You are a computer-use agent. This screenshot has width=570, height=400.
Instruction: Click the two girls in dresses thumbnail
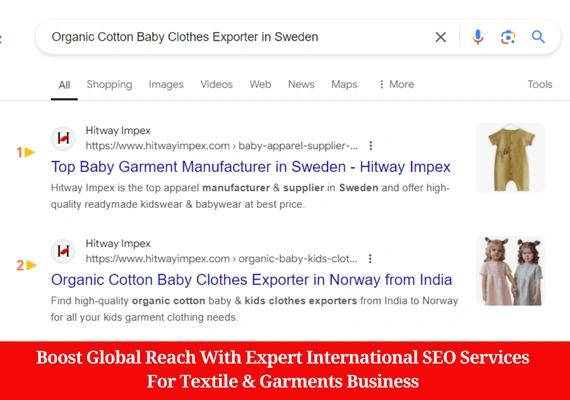(511, 271)
